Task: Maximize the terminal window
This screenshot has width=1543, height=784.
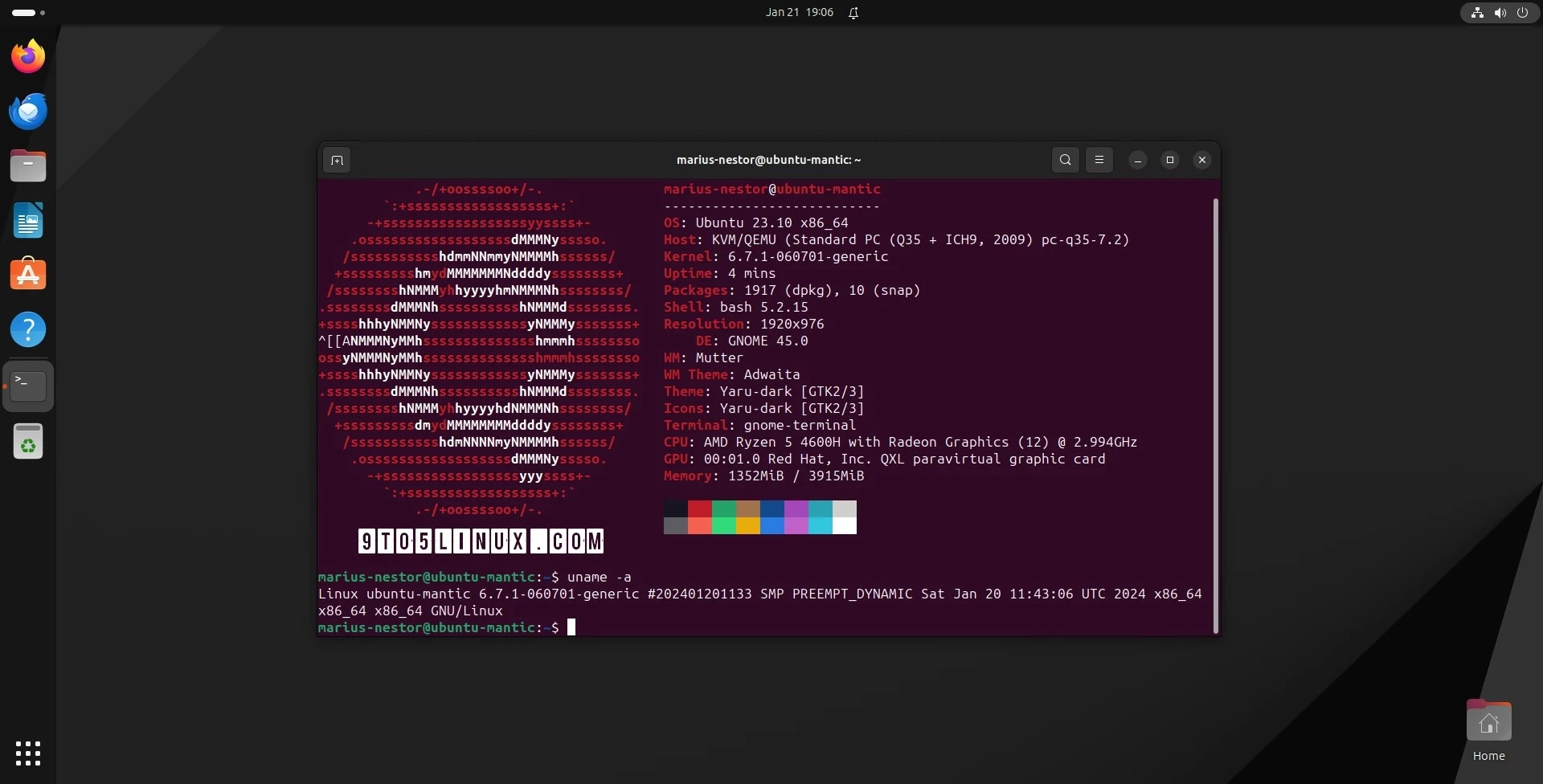Action: click(x=1169, y=160)
